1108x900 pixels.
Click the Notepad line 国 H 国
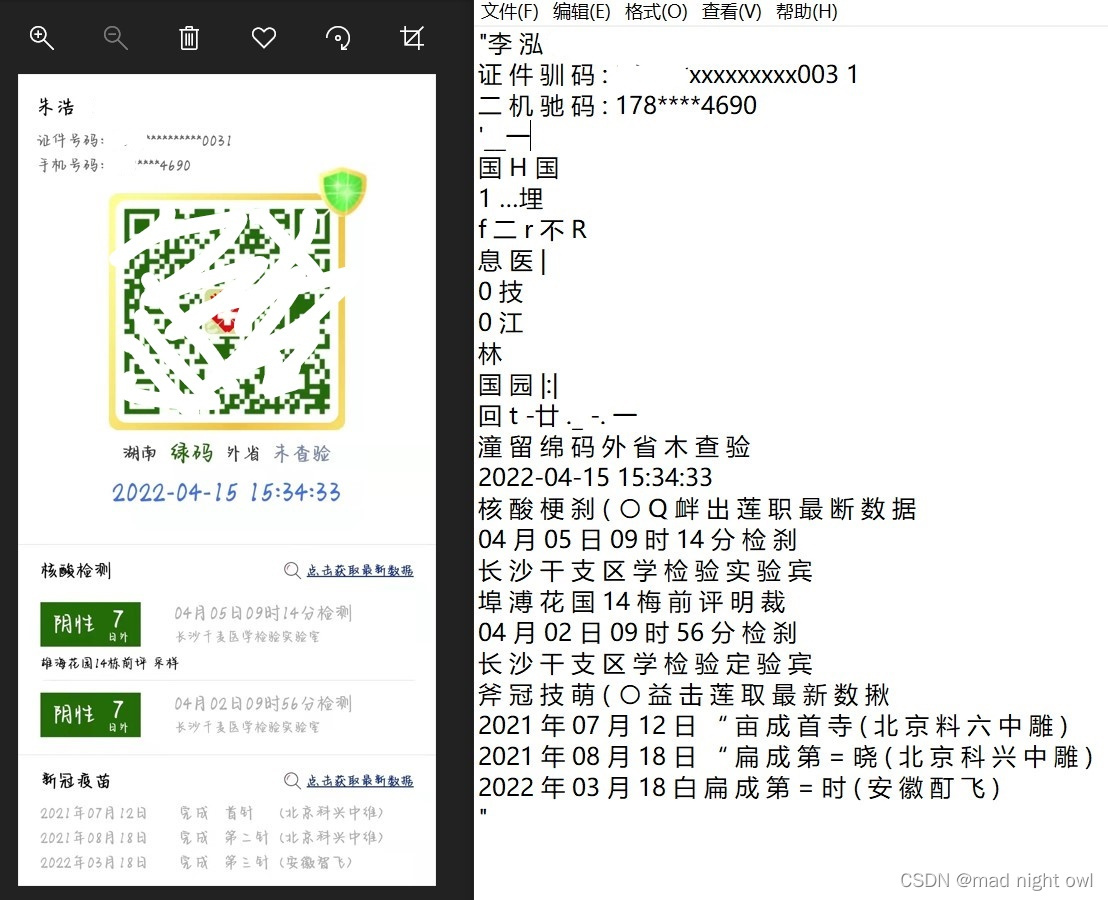[x=519, y=167]
